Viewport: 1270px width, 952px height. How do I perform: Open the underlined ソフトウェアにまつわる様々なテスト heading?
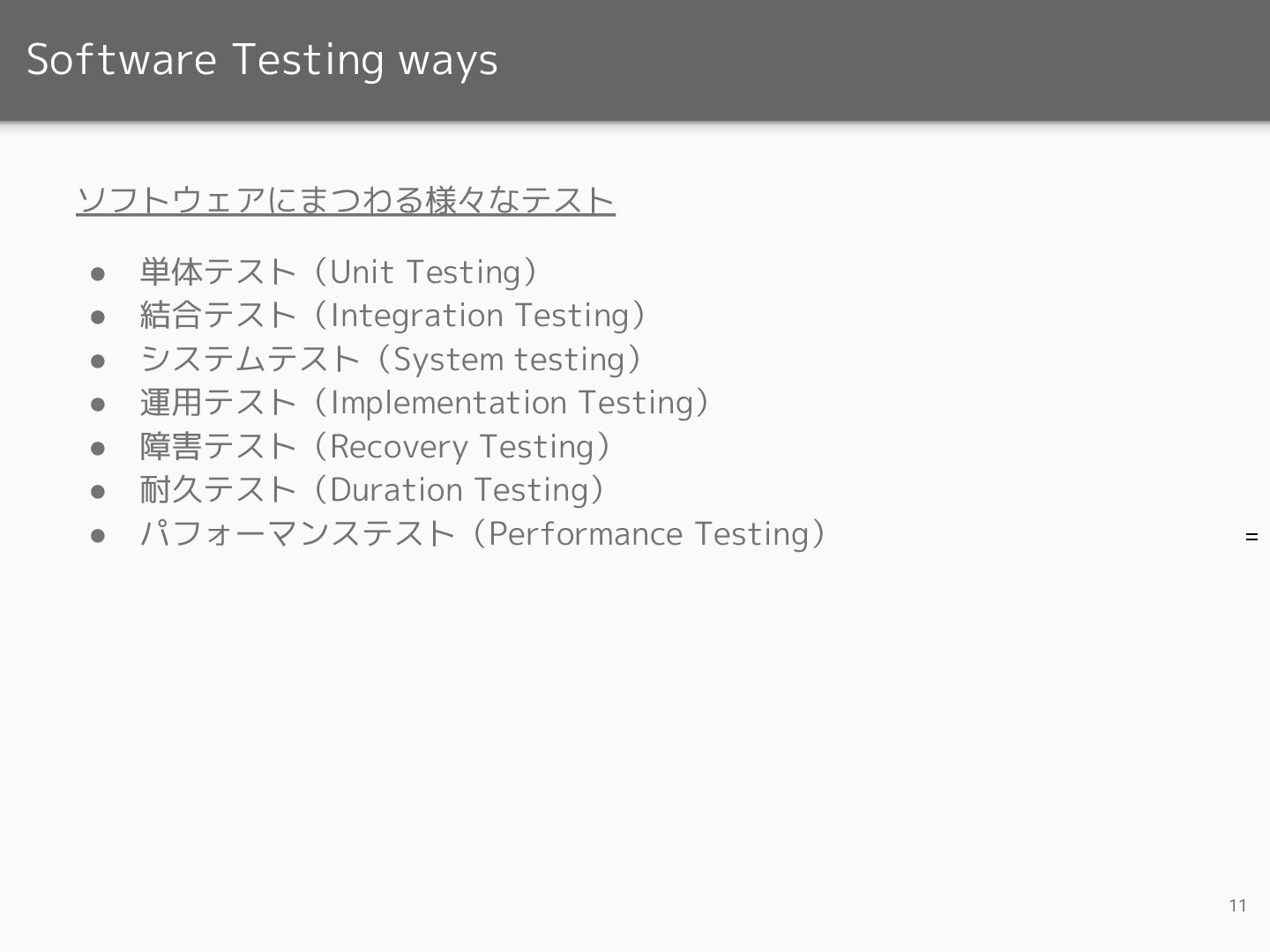coord(346,200)
